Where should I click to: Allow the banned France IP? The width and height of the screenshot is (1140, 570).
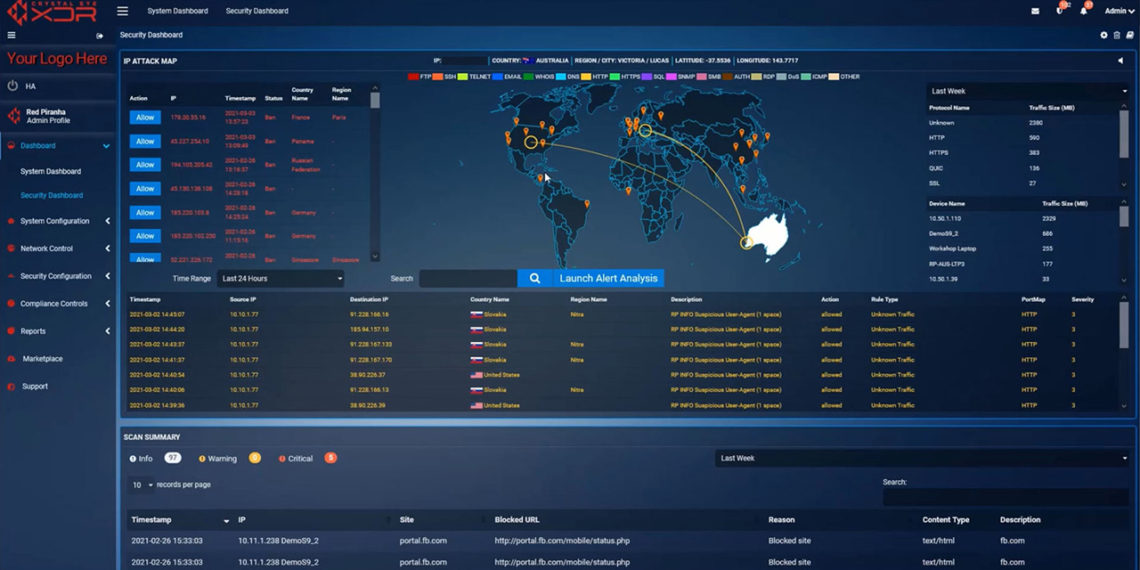coord(145,117)
